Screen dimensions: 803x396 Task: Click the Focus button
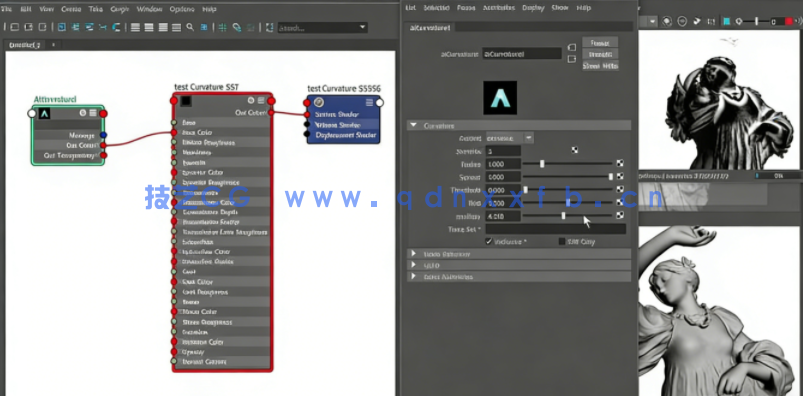[x=600, y=43]
